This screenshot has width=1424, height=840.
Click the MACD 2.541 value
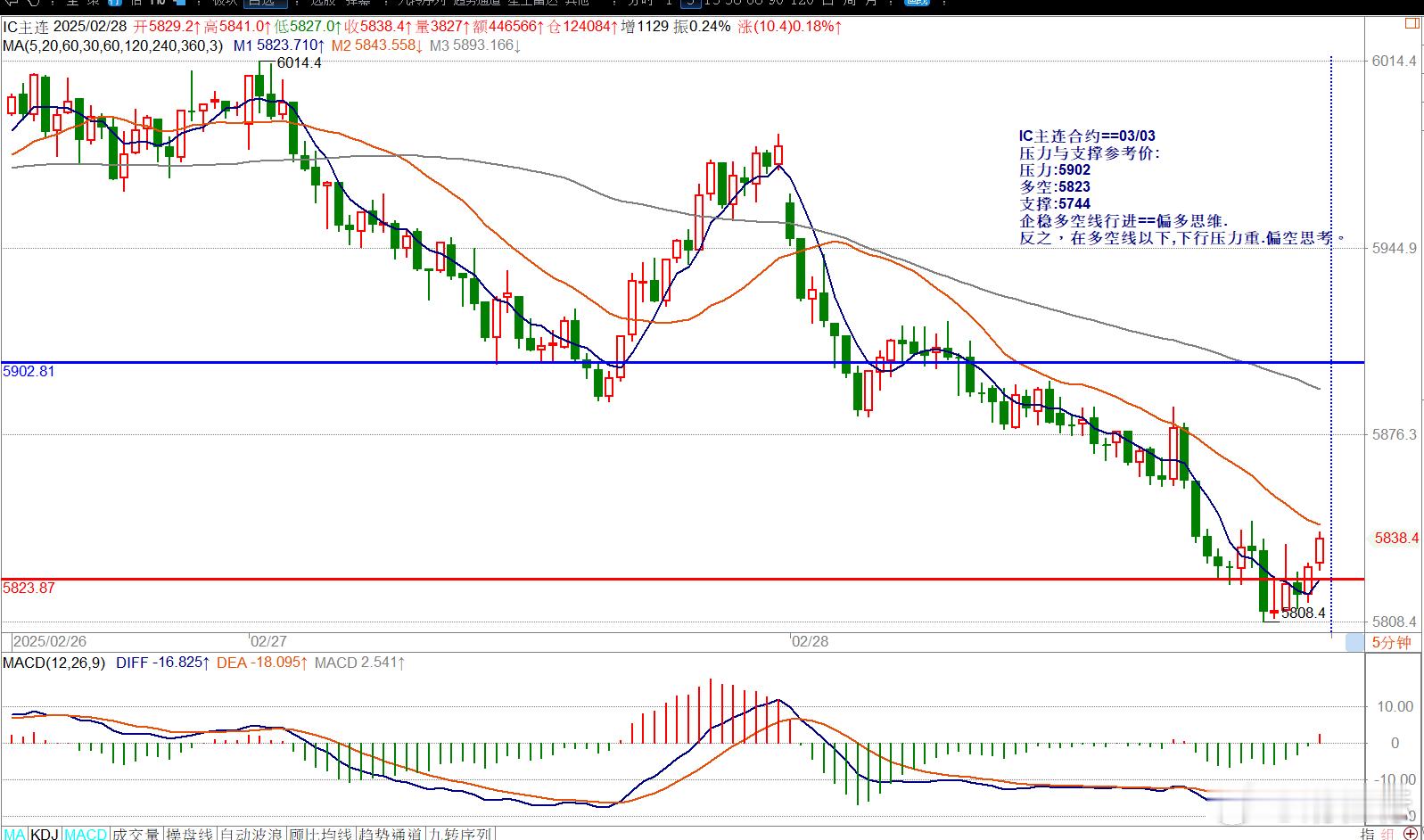[359, 663]
